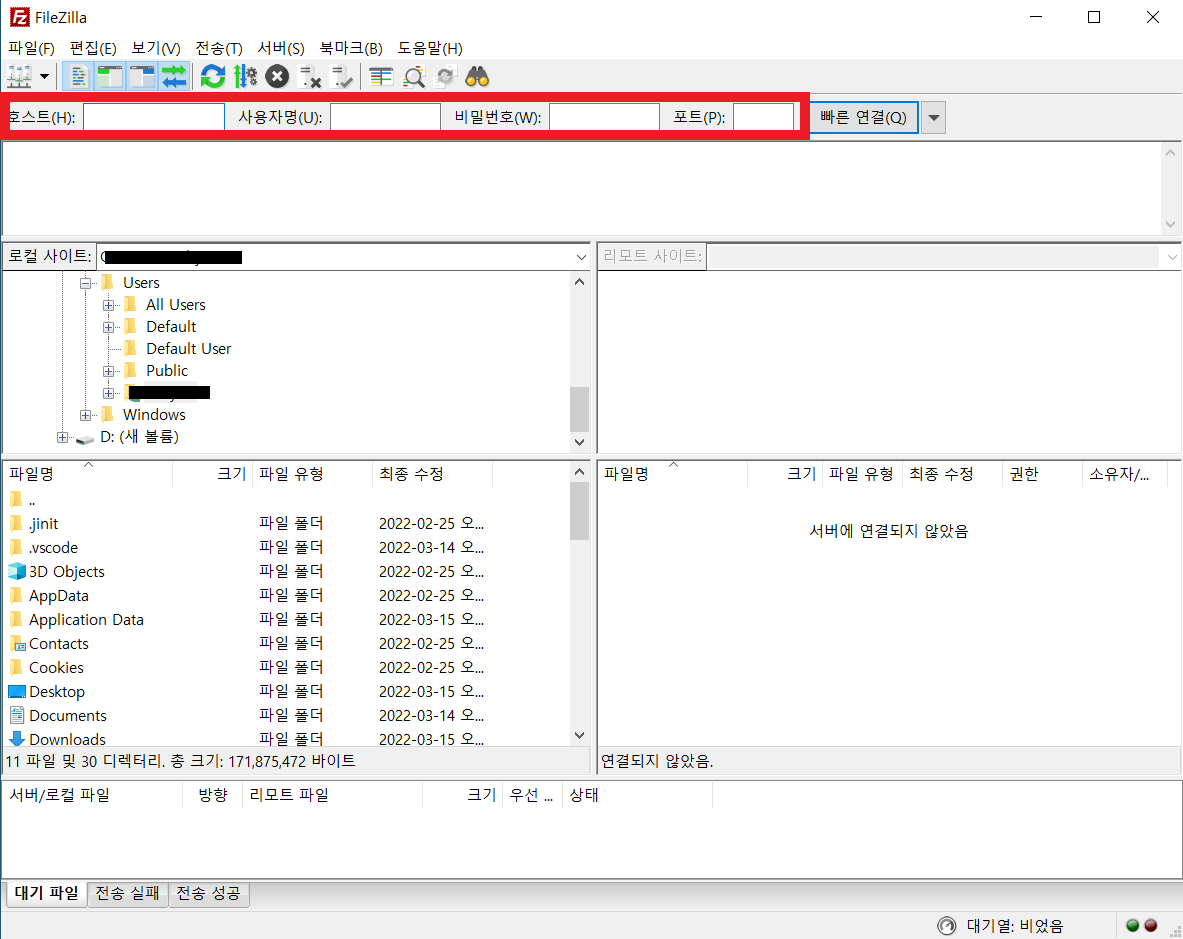Open the directory listing filters icon
Screen dimensions: 1183x939
[381, 76]
